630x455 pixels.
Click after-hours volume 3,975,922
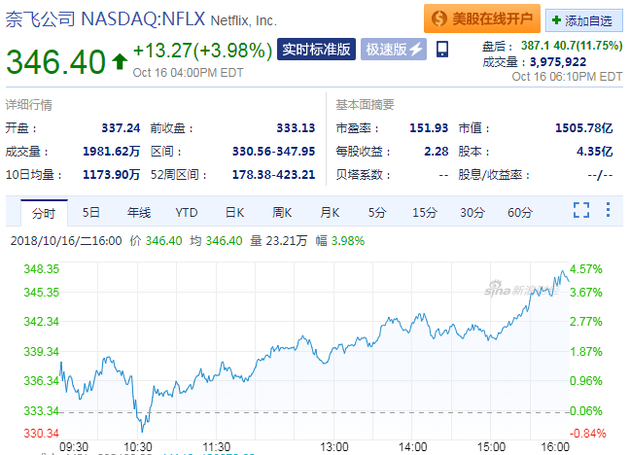point(558,62)
